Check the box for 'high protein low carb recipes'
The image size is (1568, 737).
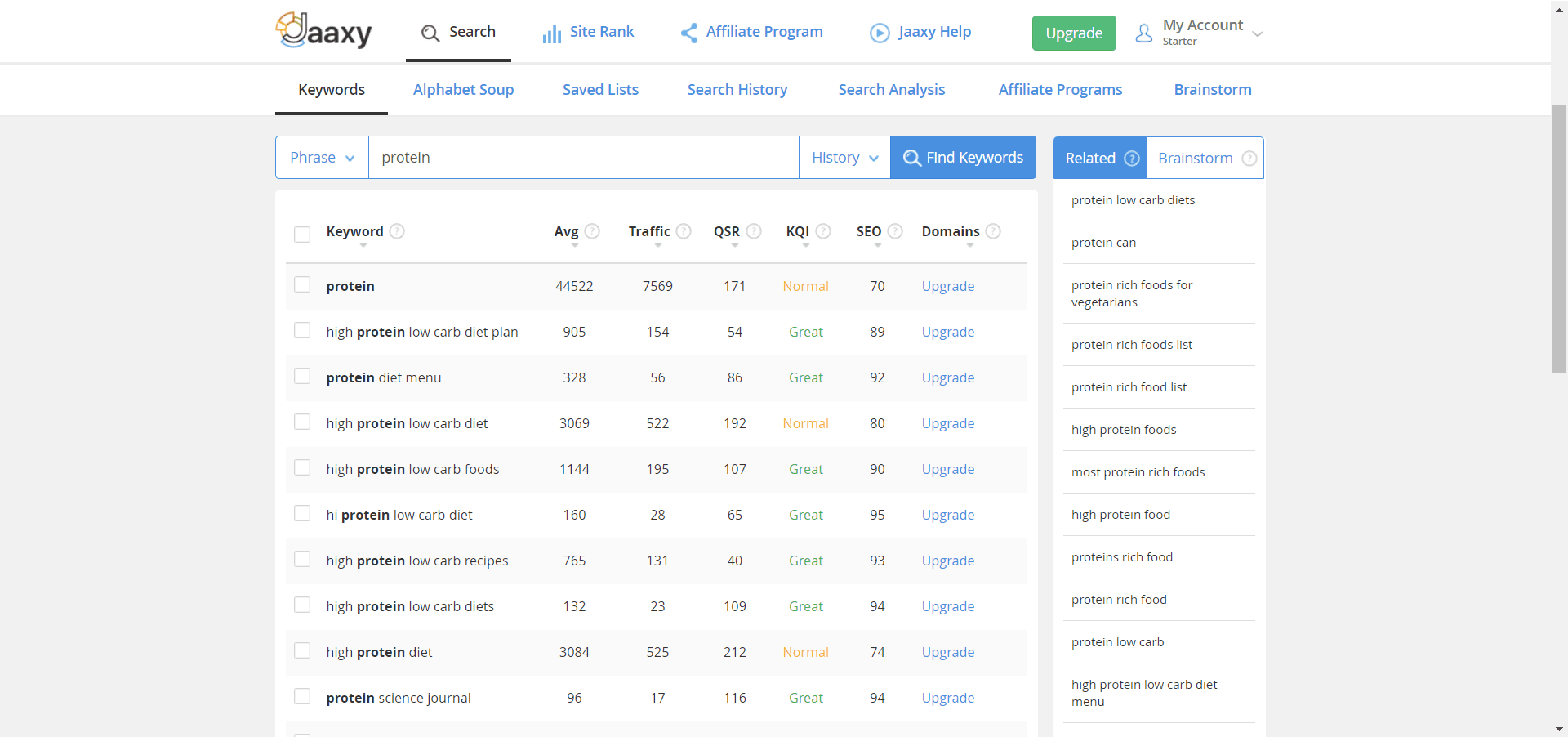point(302,559)
